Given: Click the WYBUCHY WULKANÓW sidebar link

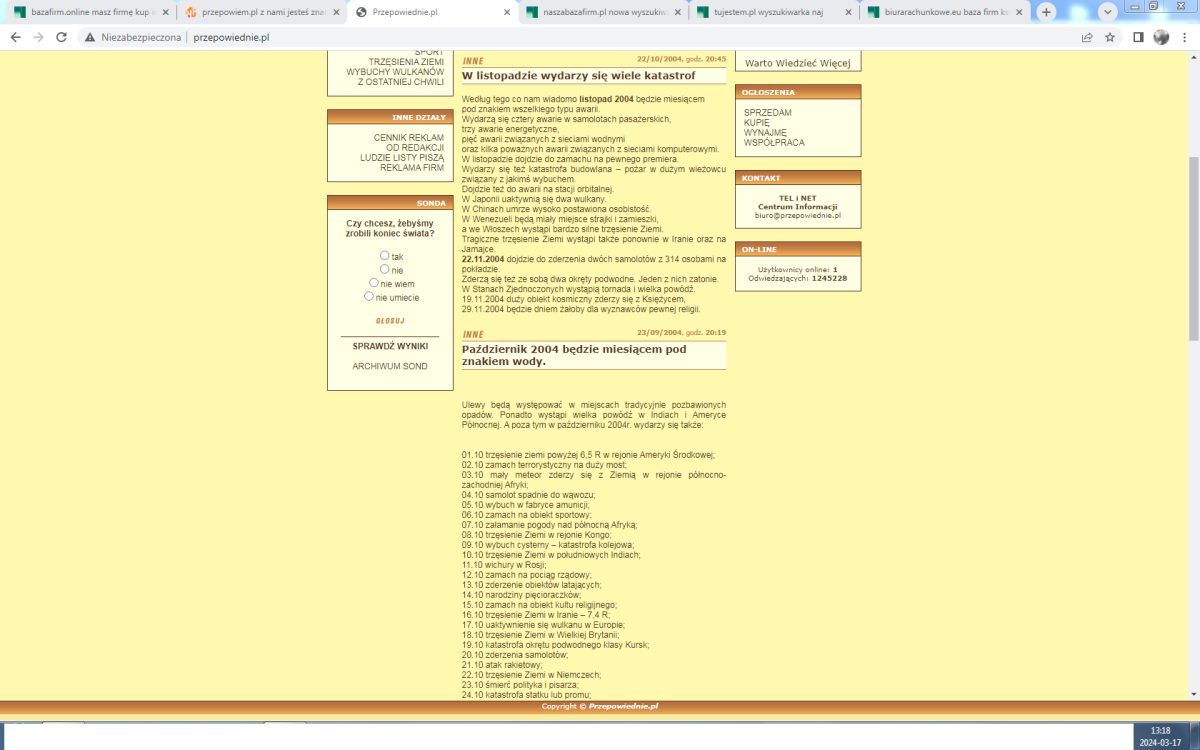Looking at the screenshot, I should 395,72.
